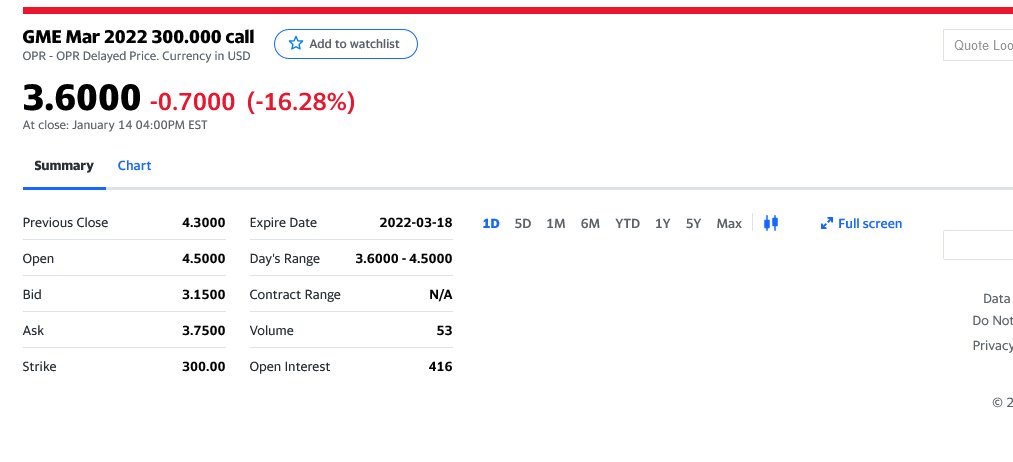Click the current price 3.6000
Image resolution: width=1013 pixels, height=462 pixels.
pos(81,98)
